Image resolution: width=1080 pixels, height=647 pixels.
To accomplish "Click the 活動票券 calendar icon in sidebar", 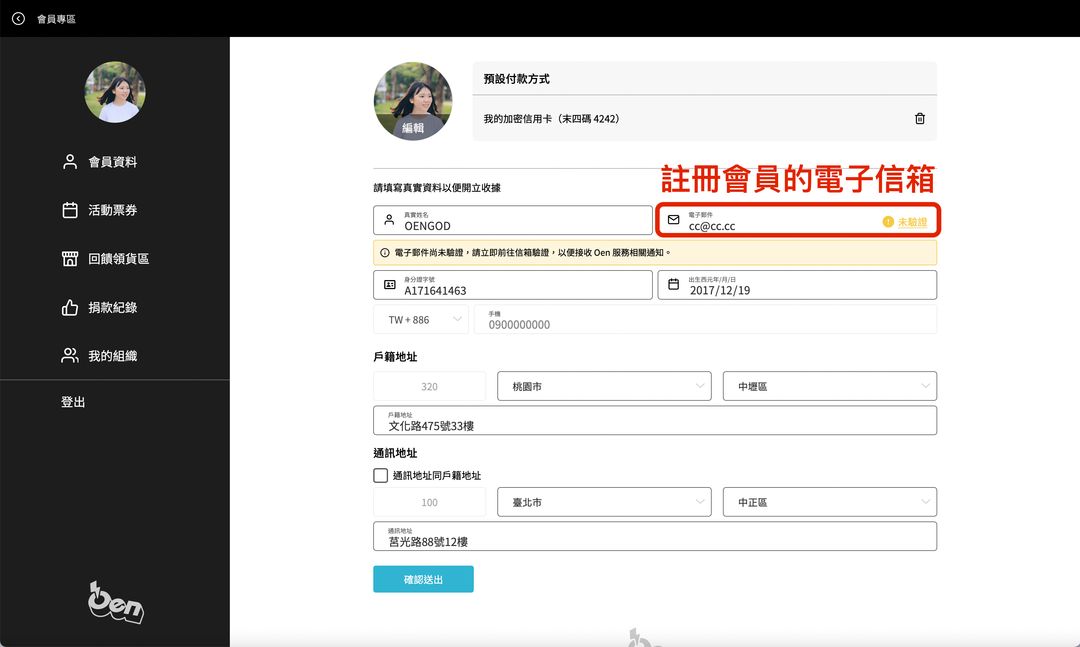I will click(70, 210).
